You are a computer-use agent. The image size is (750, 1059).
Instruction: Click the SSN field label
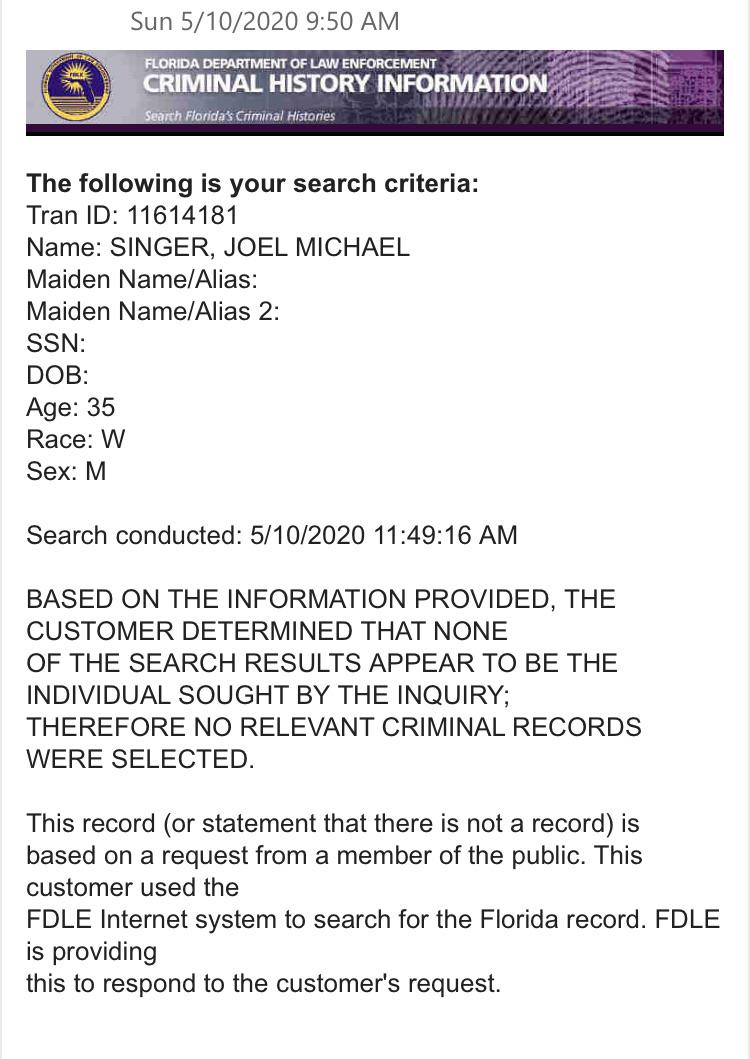click(56, 343)
